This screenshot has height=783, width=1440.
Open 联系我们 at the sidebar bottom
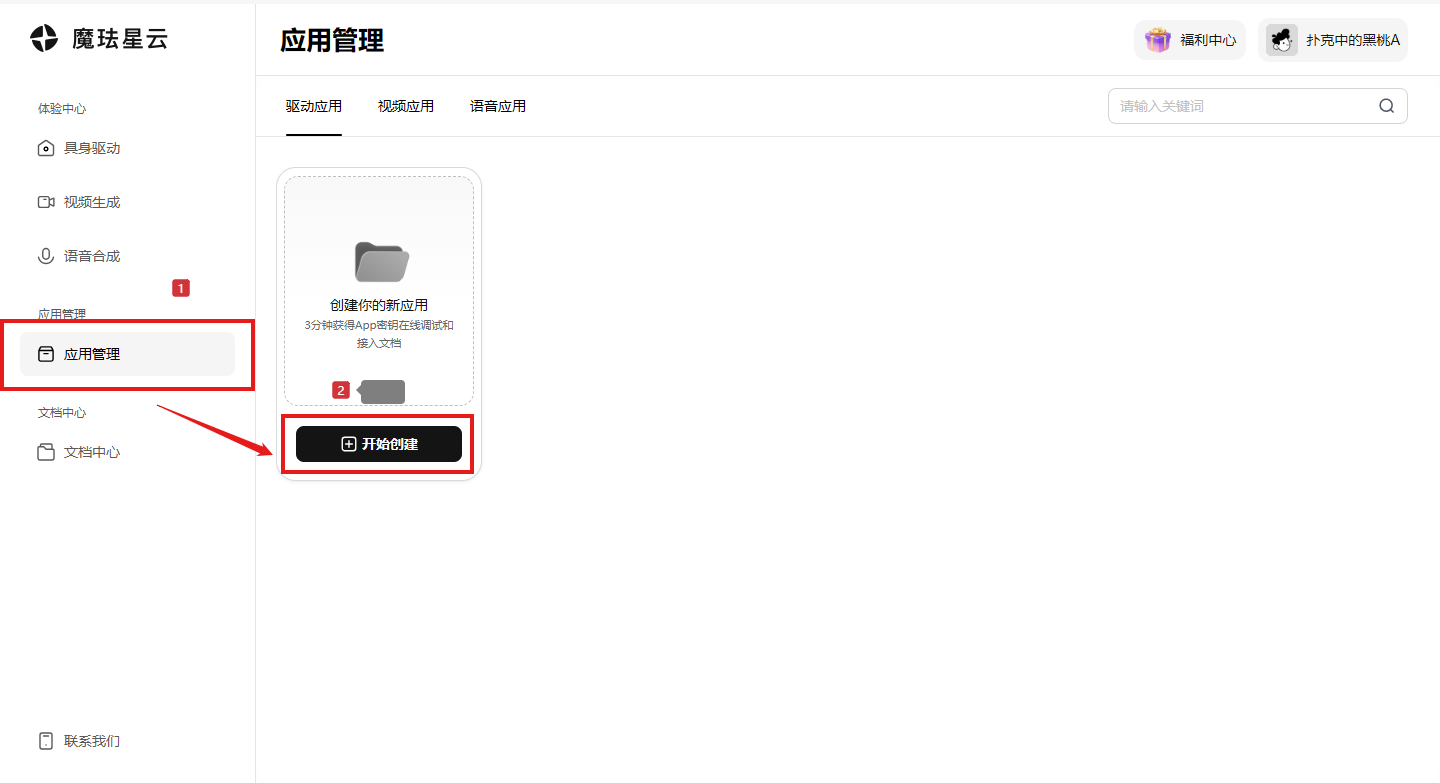(x=128, y=741)
